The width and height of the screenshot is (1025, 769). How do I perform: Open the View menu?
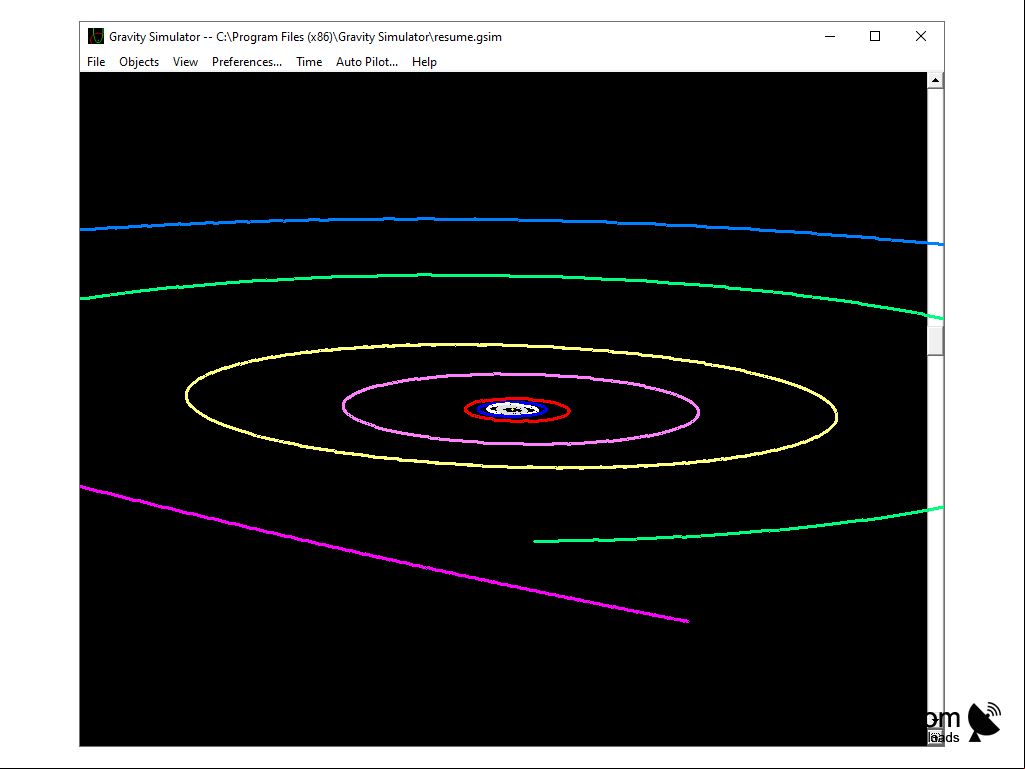(x=185, y=62)
